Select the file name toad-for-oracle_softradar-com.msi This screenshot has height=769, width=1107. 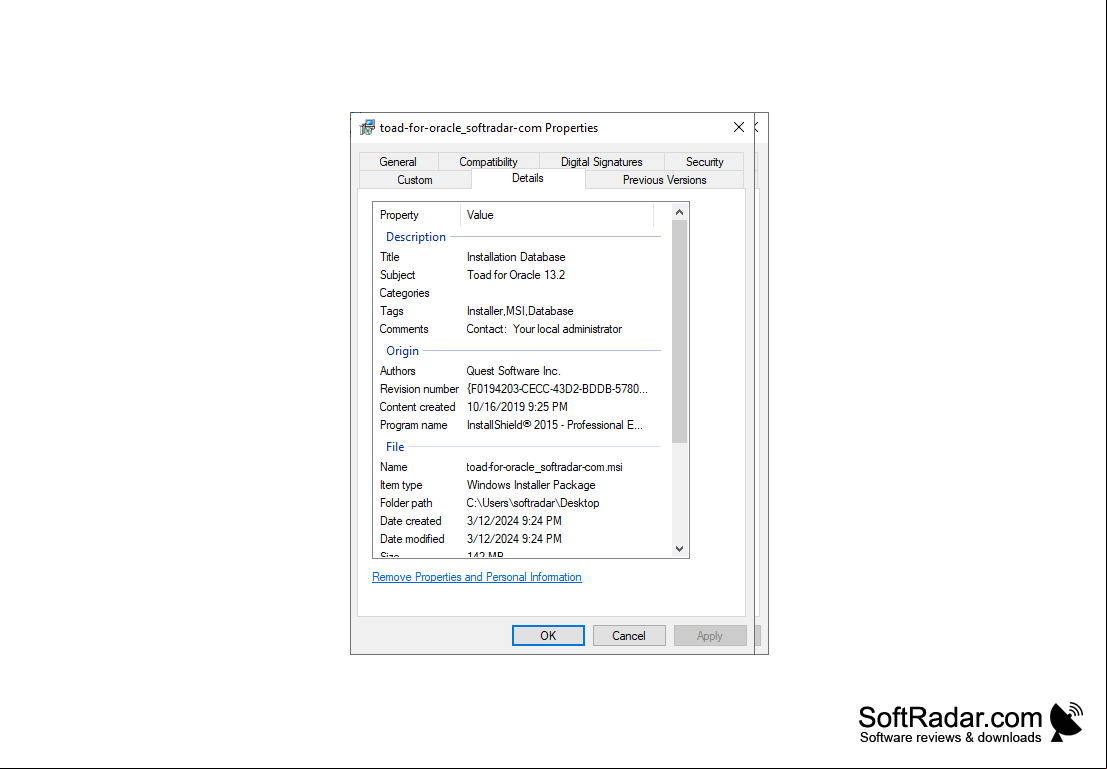point(544,467)
